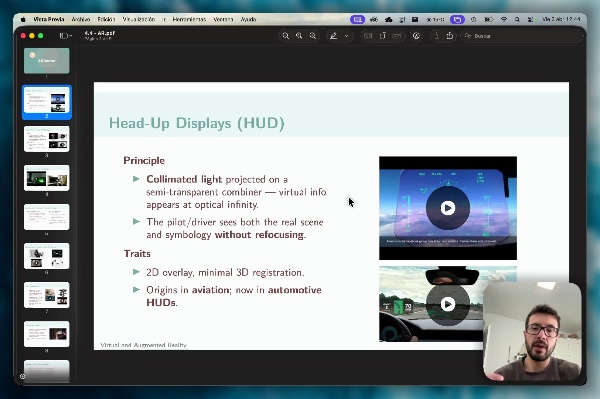Click the Origins in aviation bullet text
The height and width of the screenshot is (399, 600).
(234, 296)
